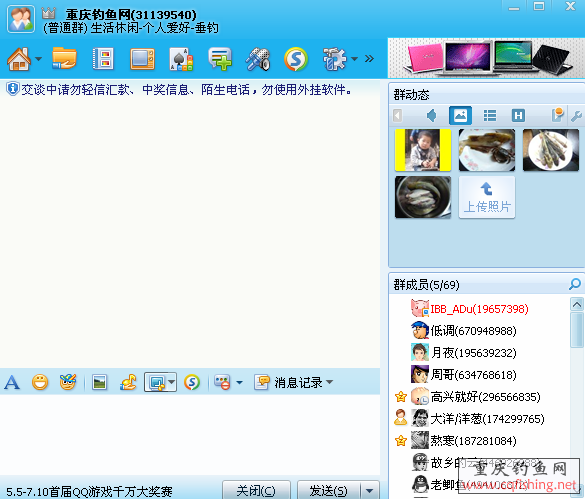585x499 pixels.
Task: Click the 上传照片 upload photo button
Action: pos(487,197)
